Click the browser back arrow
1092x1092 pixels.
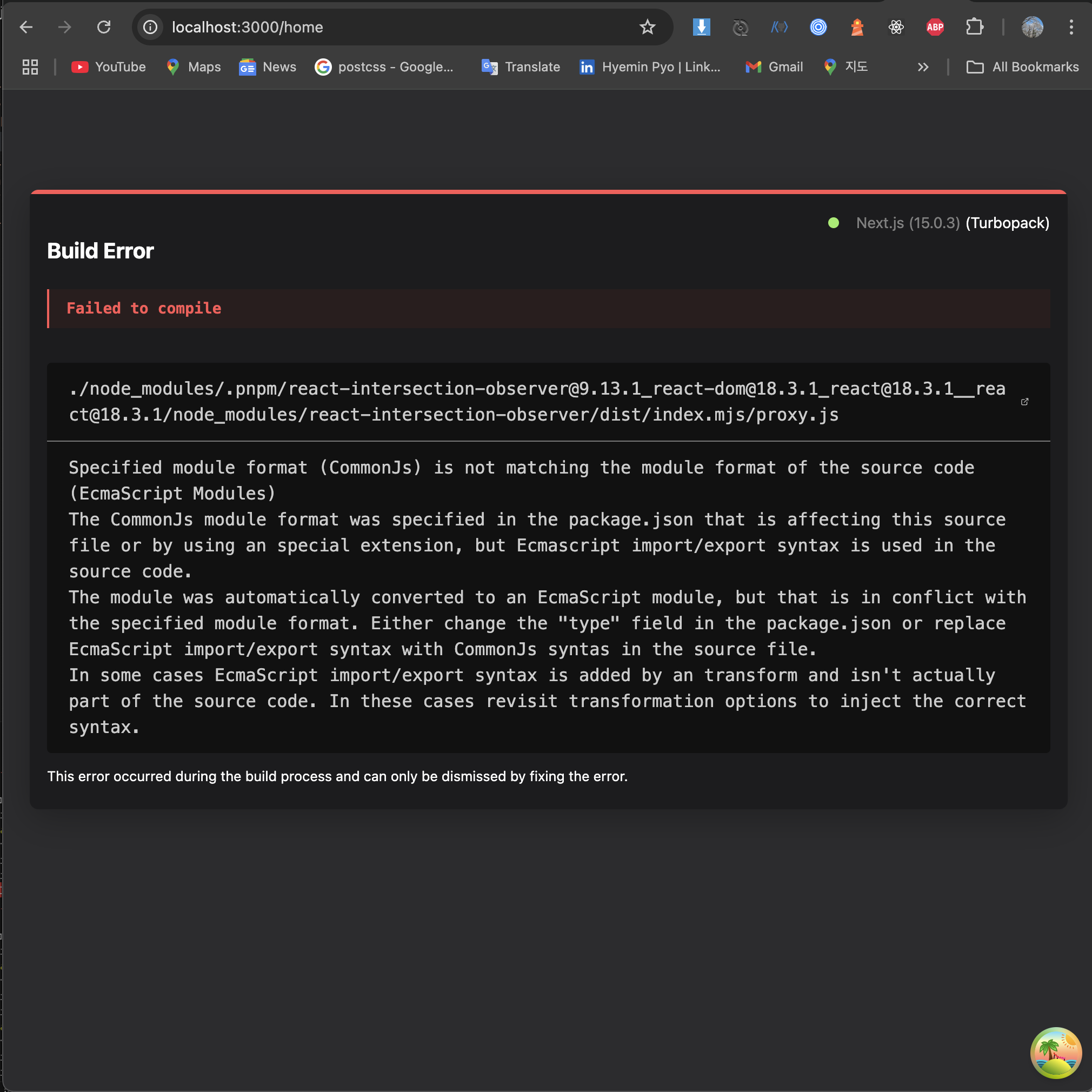coord(26,27)
